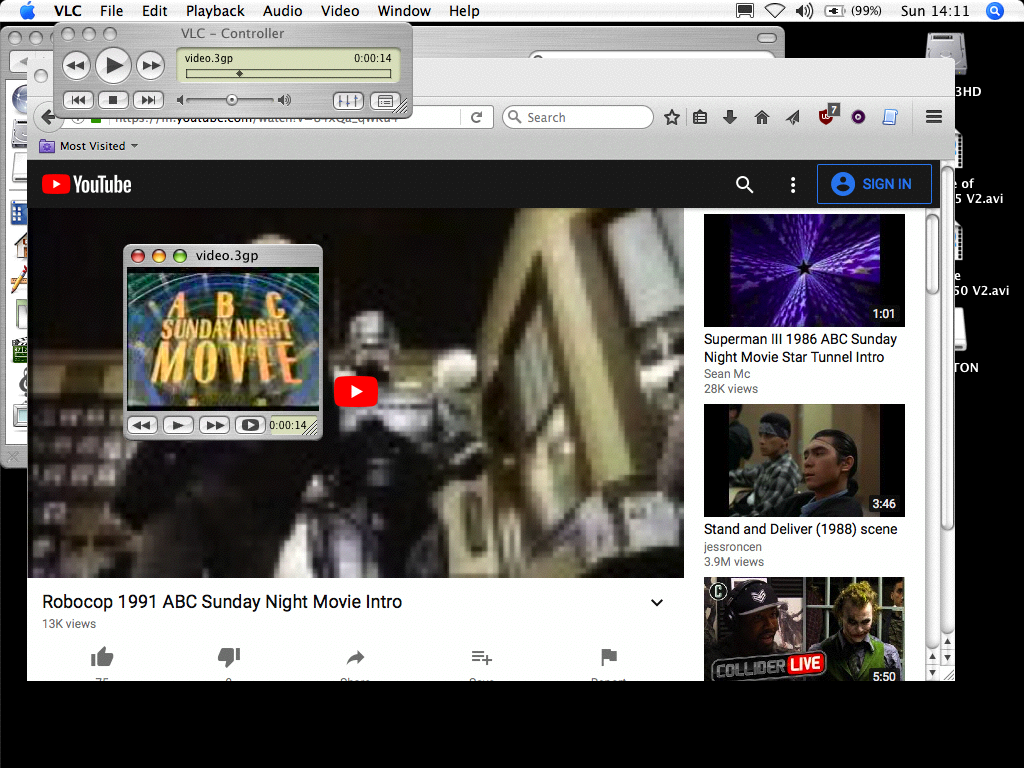Adjust the VLC volume slider knob
The image size is (1024, 768).
pyautogui.click(x=231, y=100)
